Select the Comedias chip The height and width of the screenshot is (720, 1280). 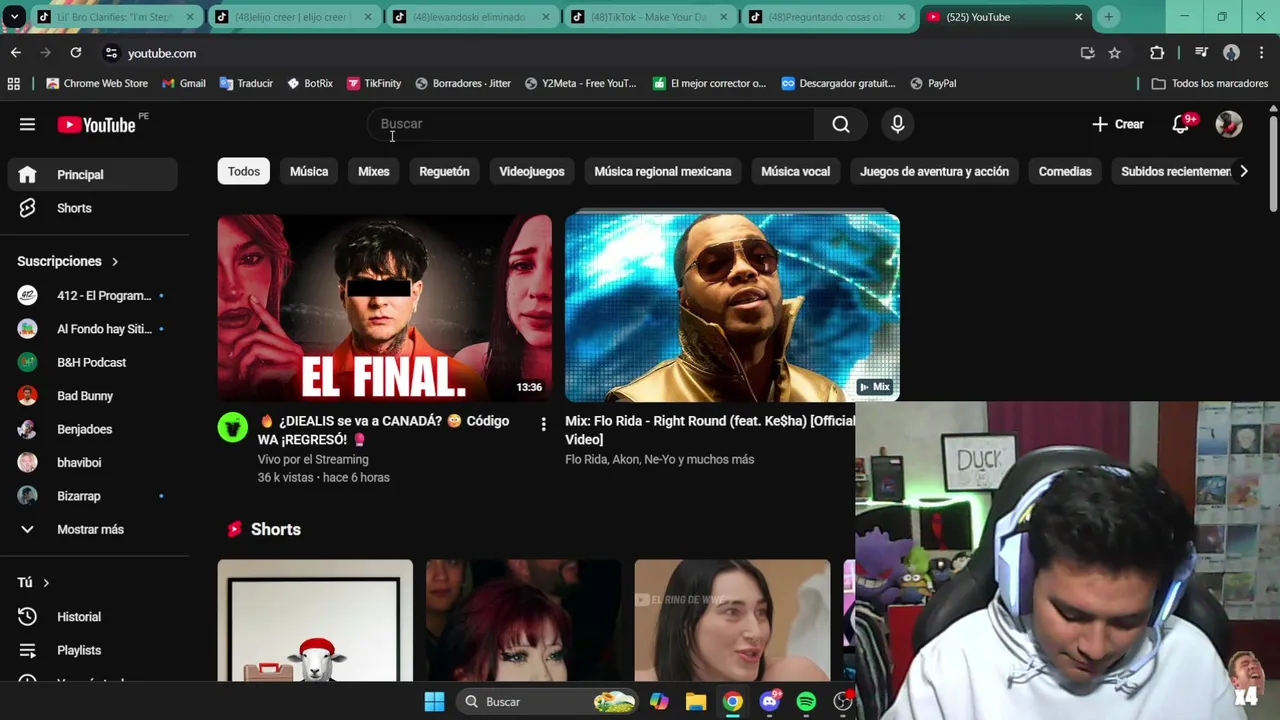click(1065, 171)
